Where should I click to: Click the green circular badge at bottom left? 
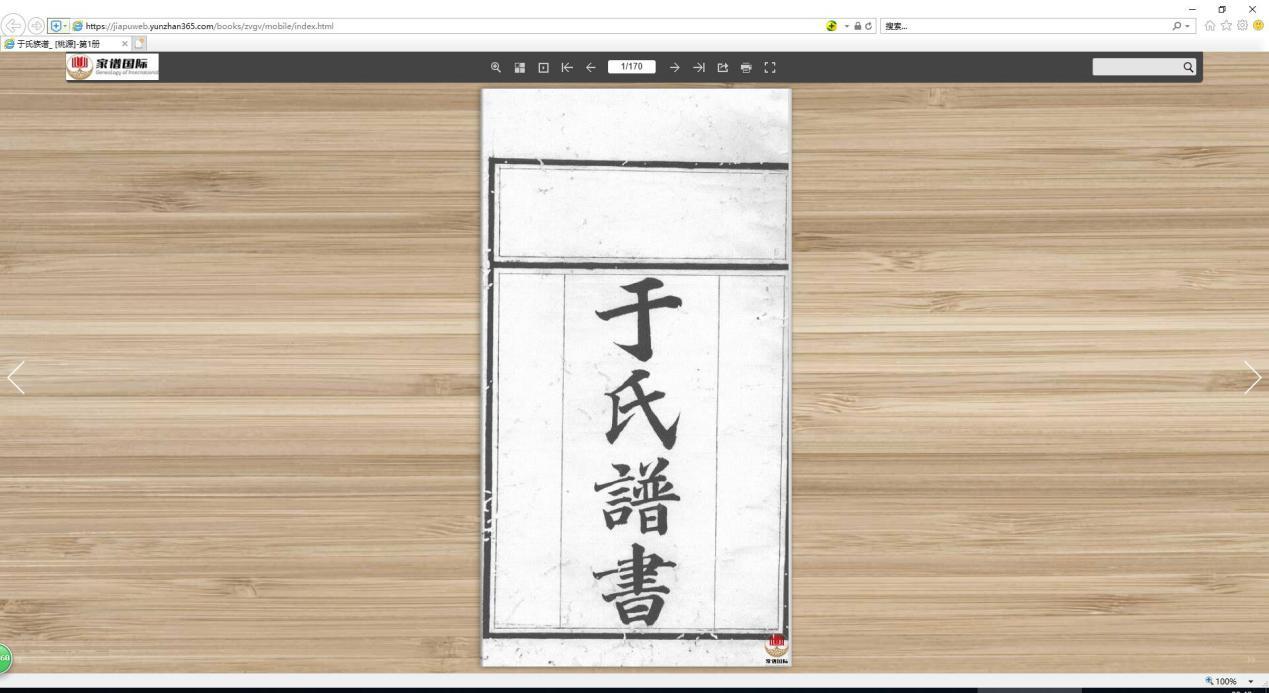pos(4,658)
